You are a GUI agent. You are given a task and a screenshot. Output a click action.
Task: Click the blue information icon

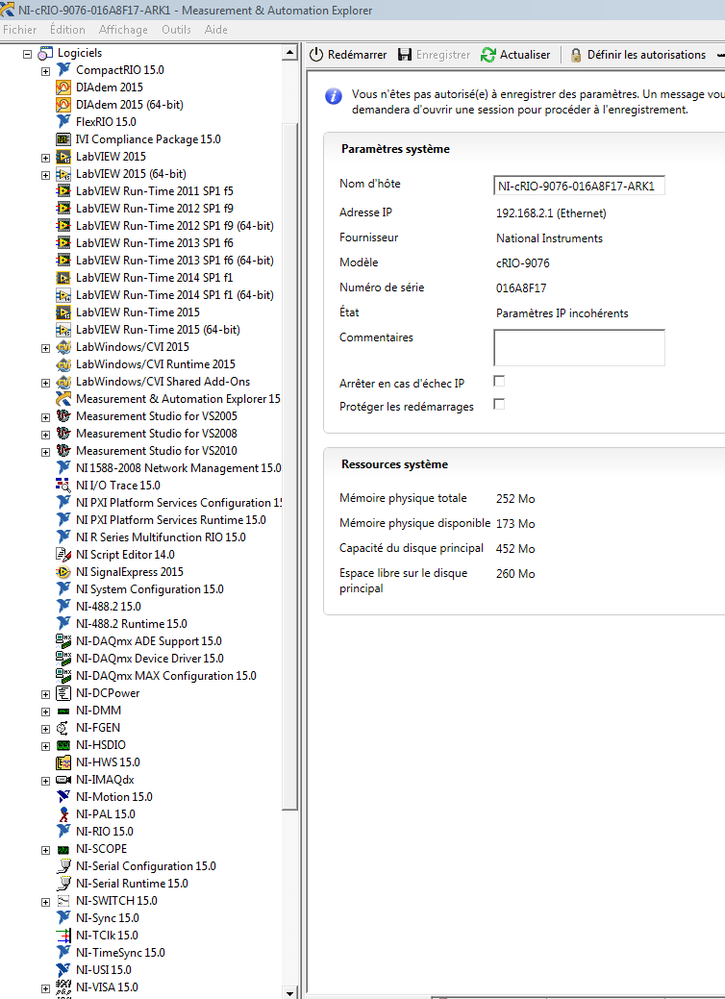click(333, 96)
